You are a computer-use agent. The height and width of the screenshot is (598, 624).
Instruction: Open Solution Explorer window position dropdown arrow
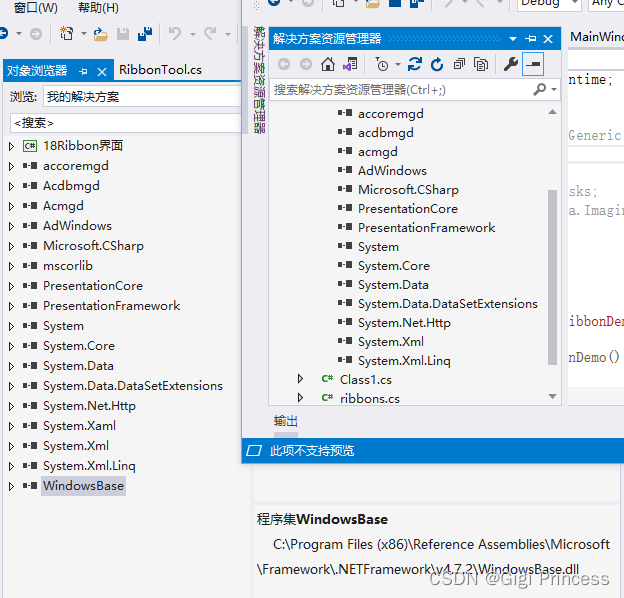(513, 39)
